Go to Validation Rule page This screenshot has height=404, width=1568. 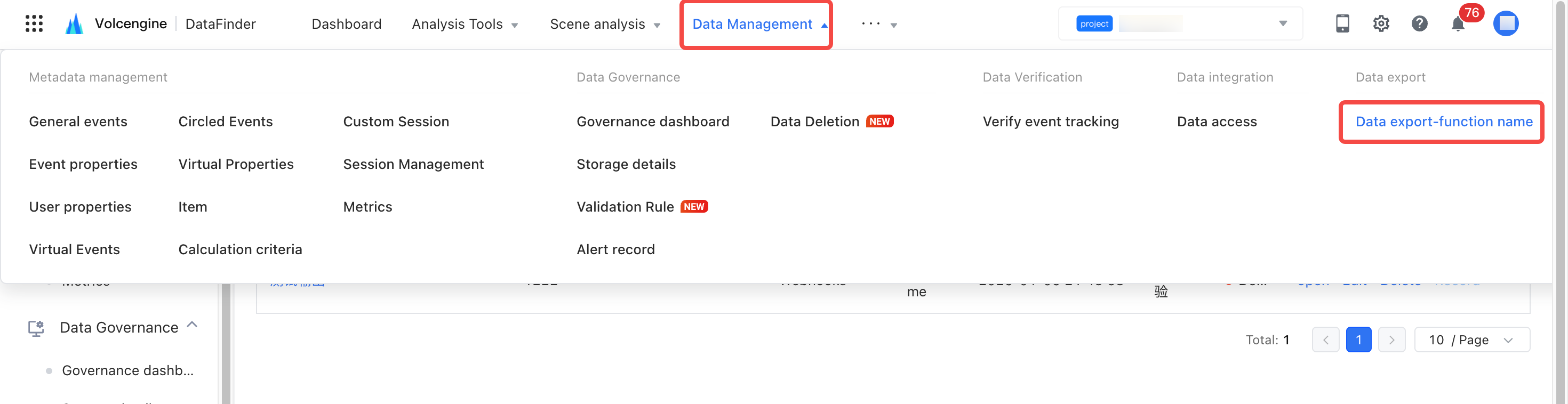coord(625,207)
